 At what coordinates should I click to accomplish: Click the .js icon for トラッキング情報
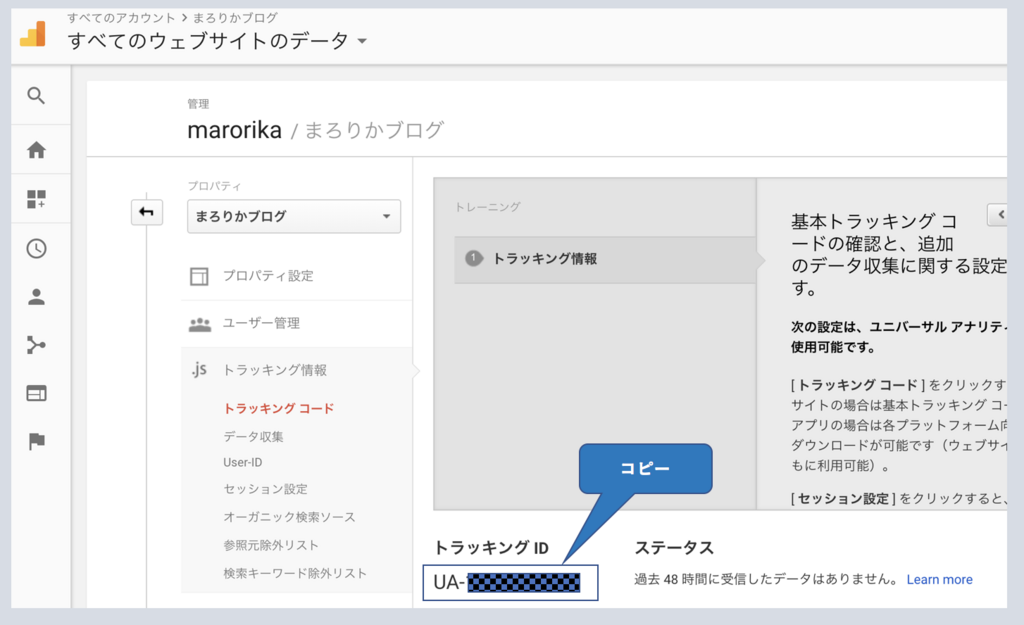199,370
